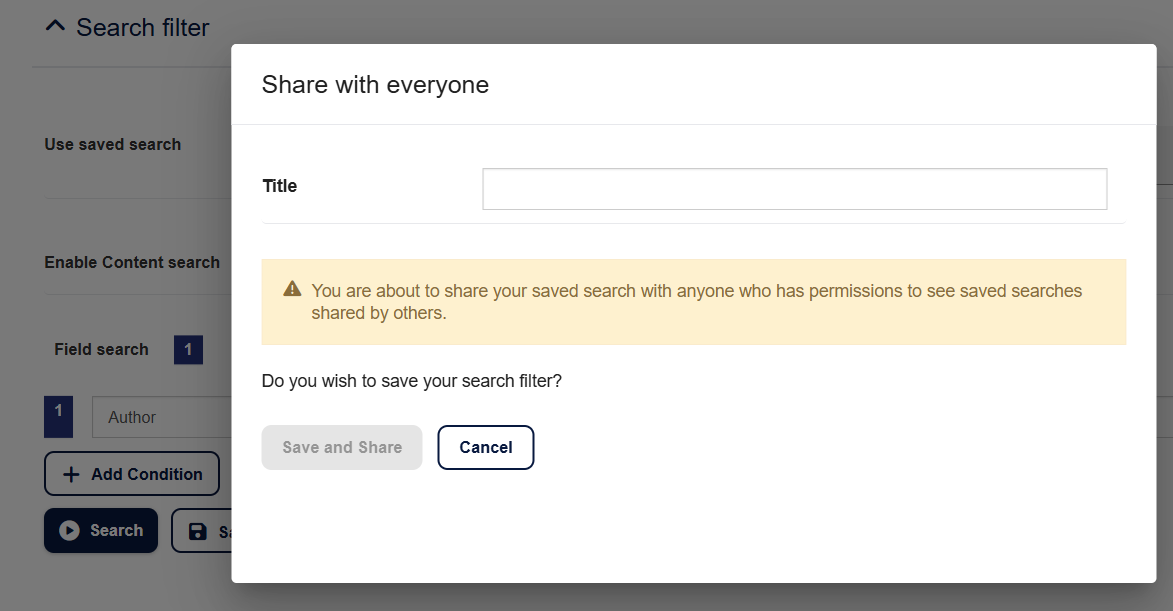The image size is (1173, 611).
Task: Focus the Title input field
Action: point(794,189)
